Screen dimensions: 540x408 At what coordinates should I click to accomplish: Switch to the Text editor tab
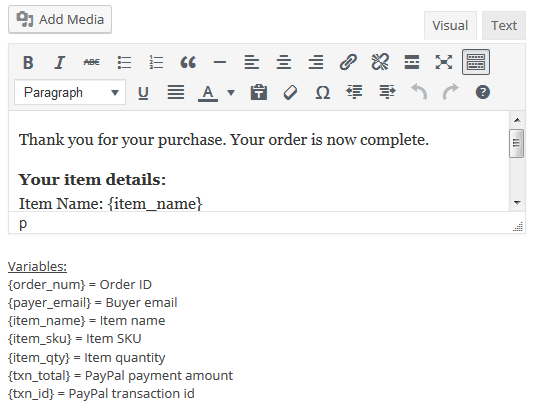click(x=504, y=25)
